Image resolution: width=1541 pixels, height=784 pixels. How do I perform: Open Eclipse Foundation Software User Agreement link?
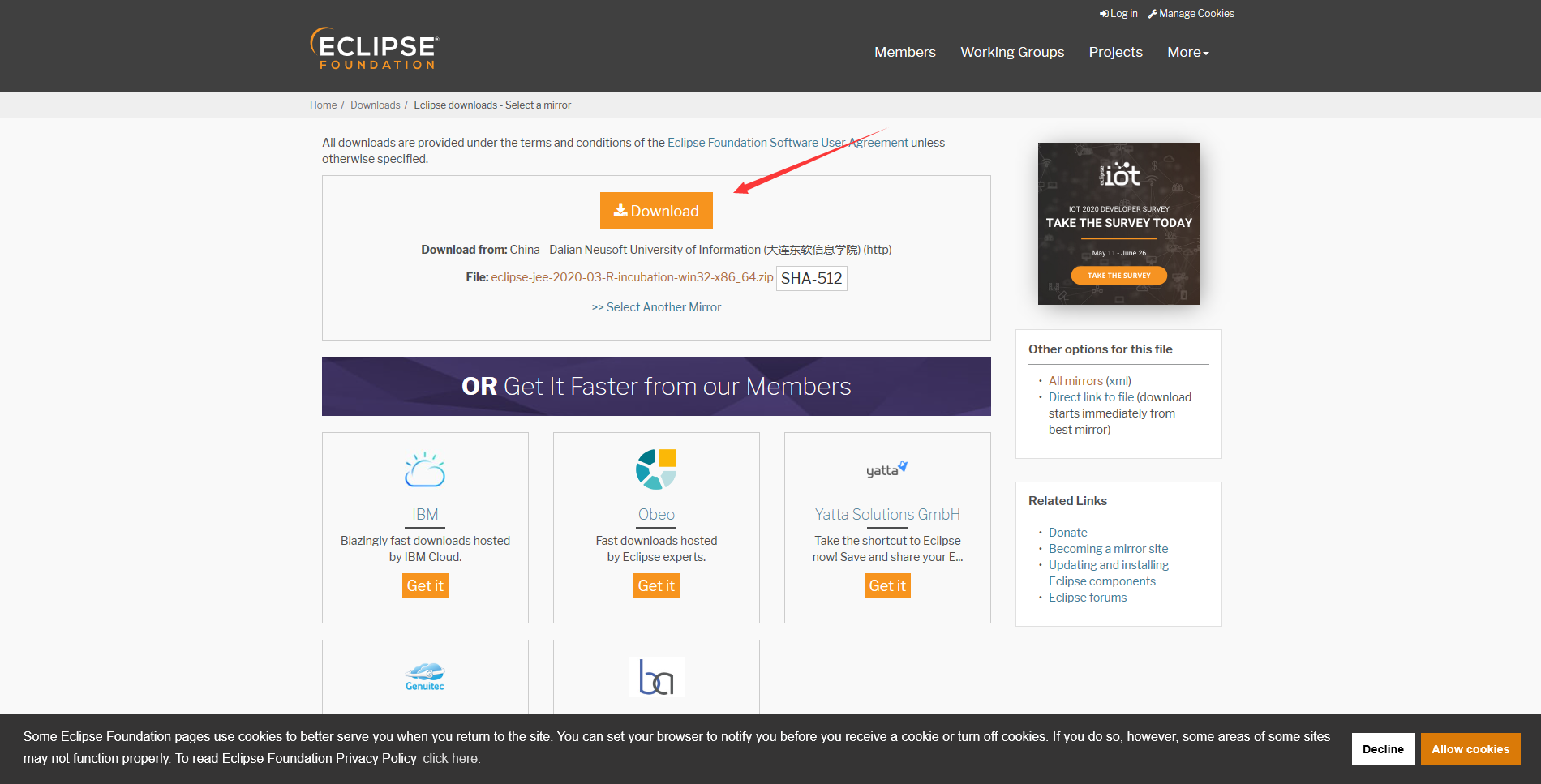click(x=788, y=143)
